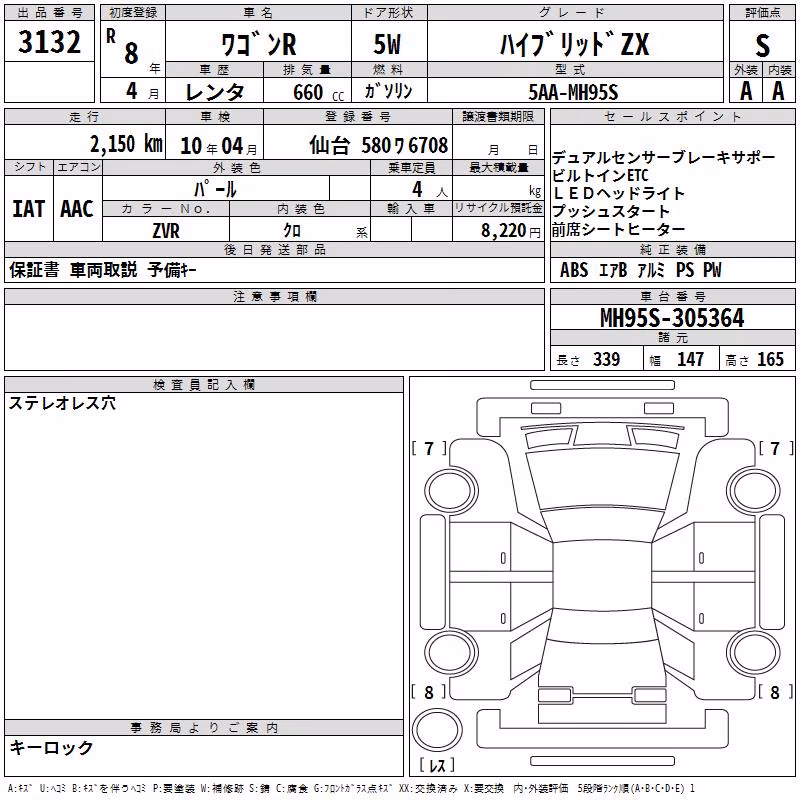Click the ステレオレス穴 inspector note
This screenshot has width=800, height=800.
[62, 403]
